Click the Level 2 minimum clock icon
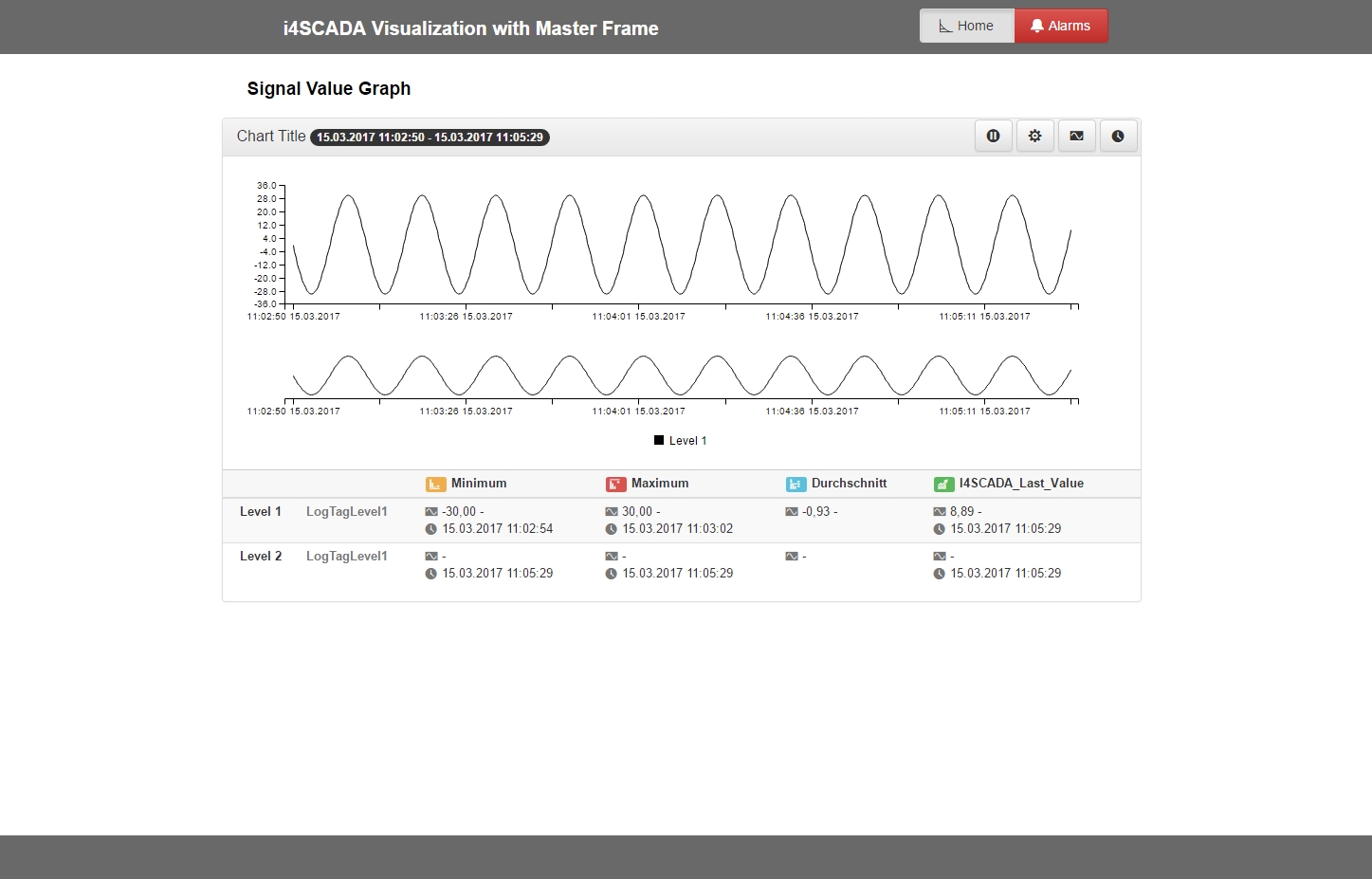Screen dimensions: 1372x879 tap(431, 574)
